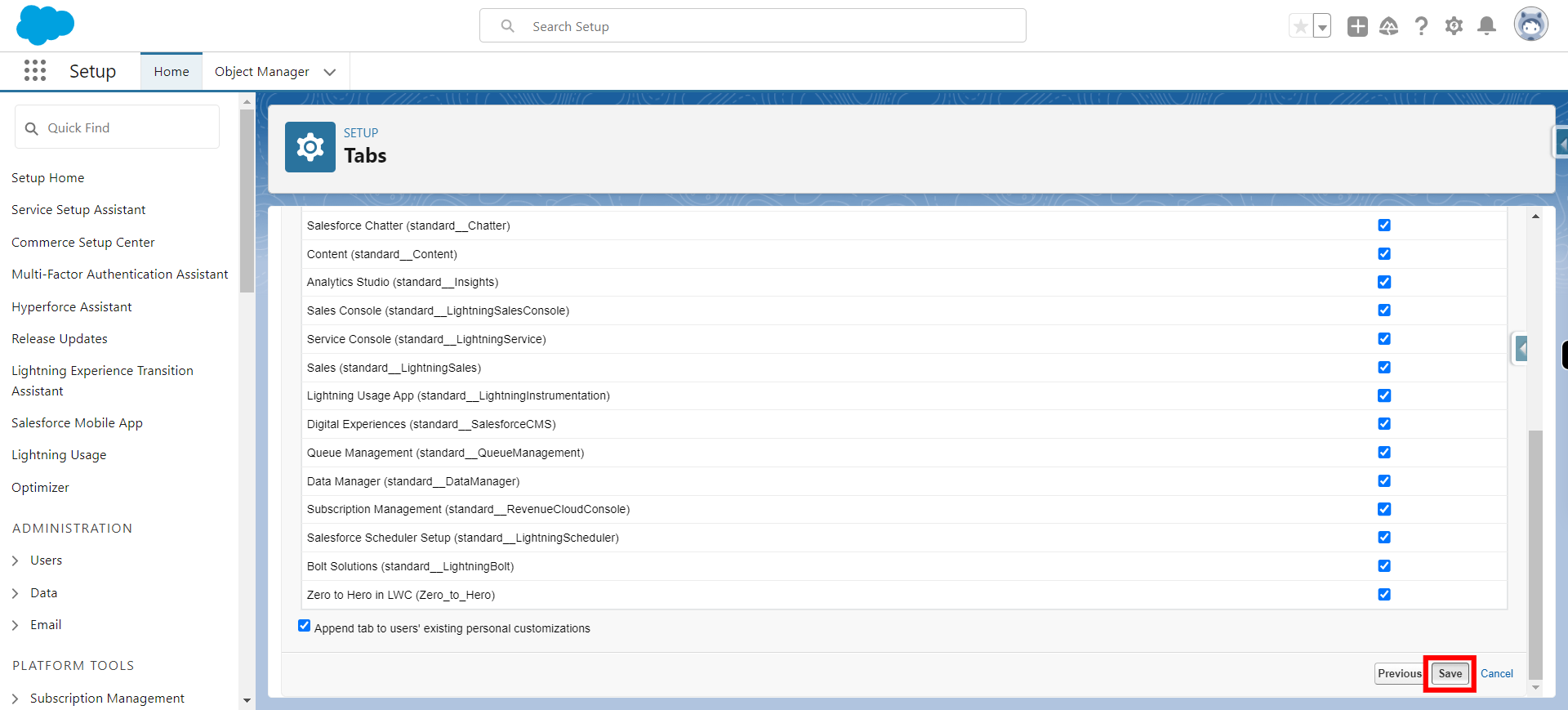Click the Search Setup magnifier icon
The height and width of the screenshot is (710, 1568).
click(x=508, y=26)
